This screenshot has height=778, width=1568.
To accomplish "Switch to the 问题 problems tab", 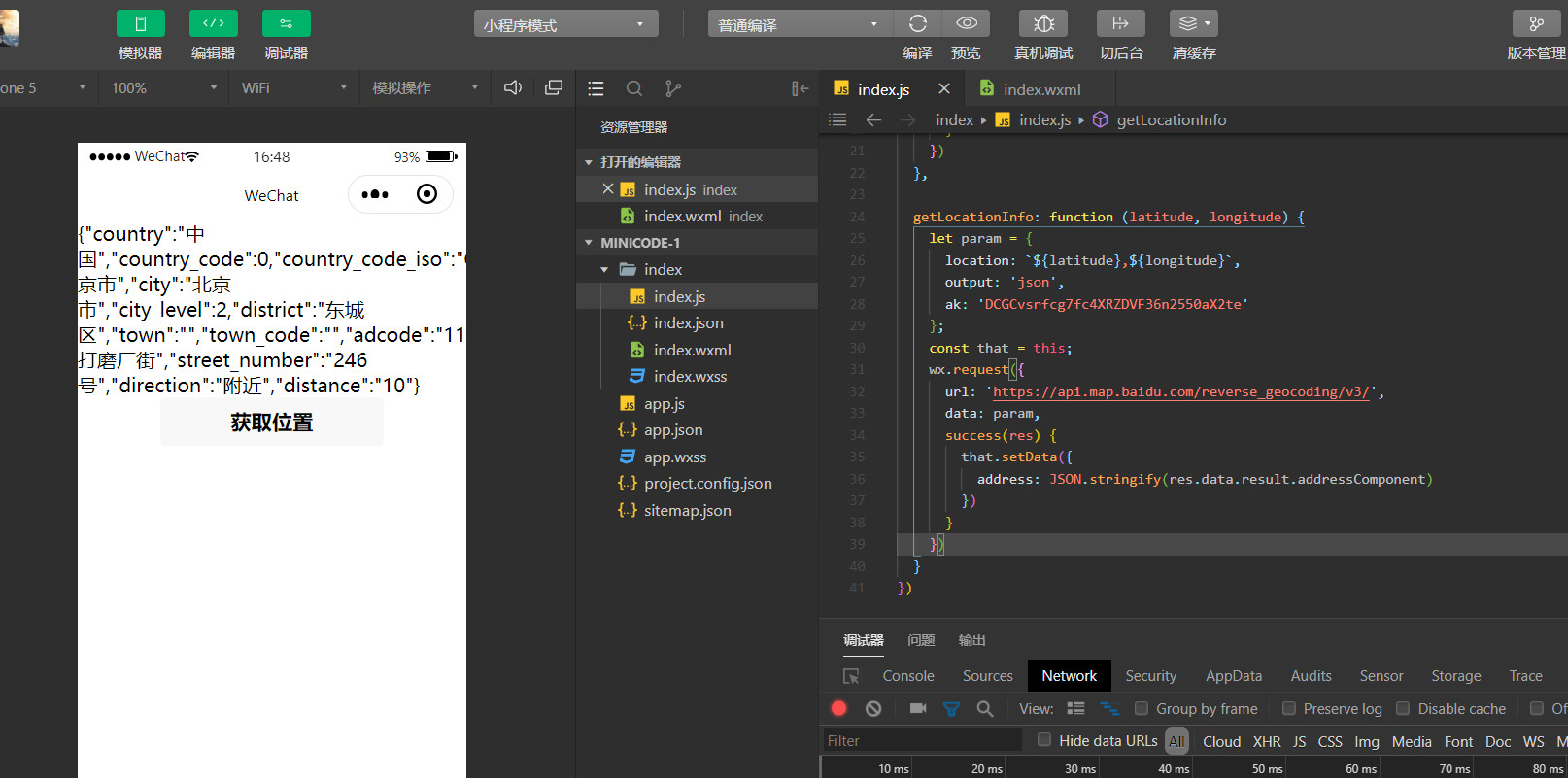I will [921, 640].
